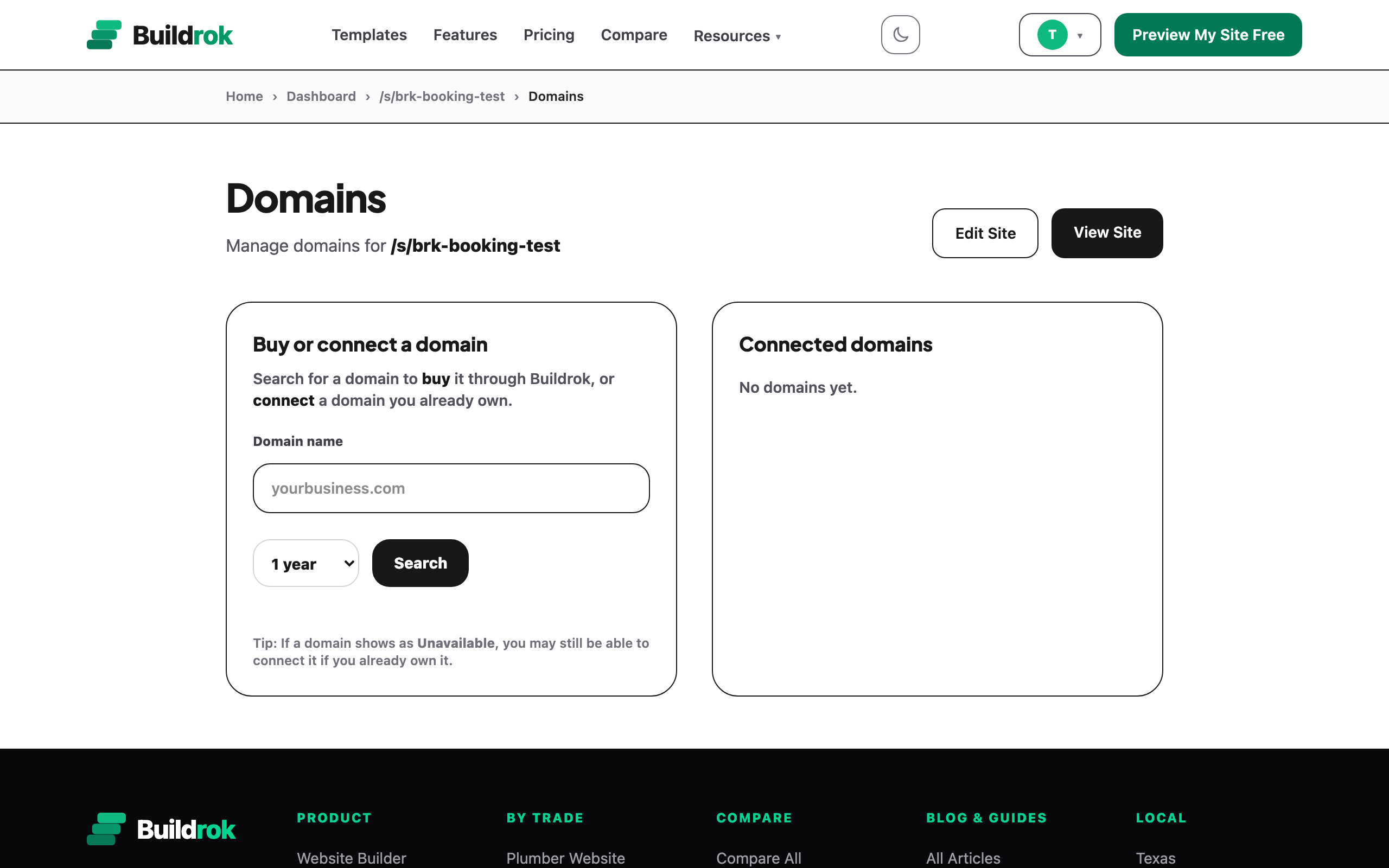Go to the Features page

point(465,35)
